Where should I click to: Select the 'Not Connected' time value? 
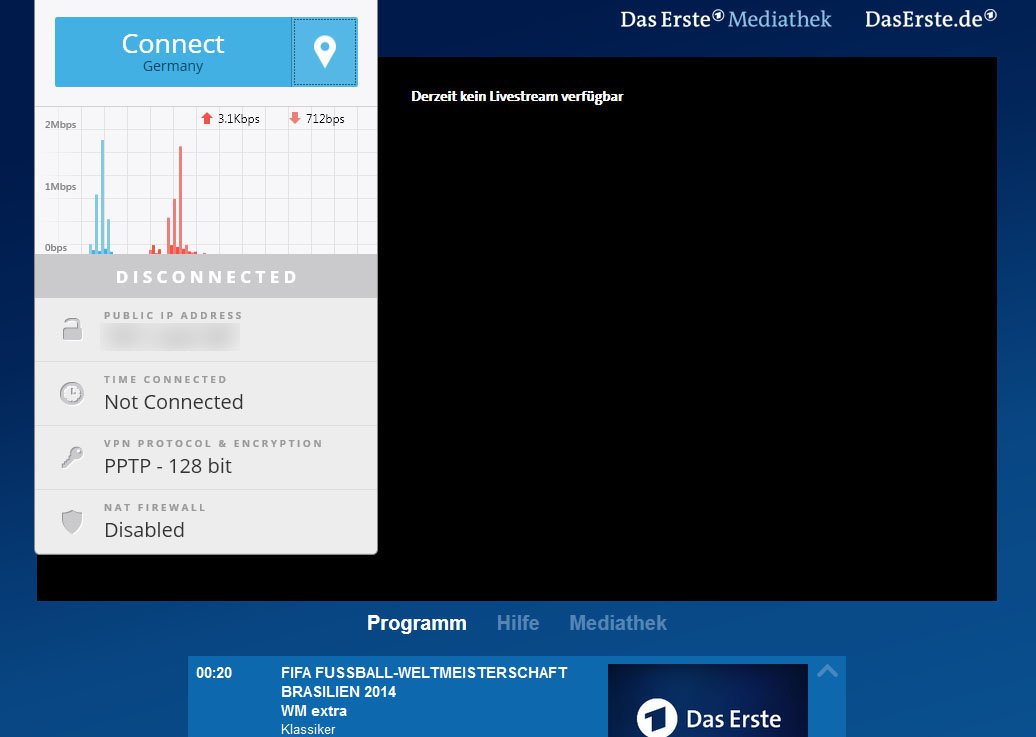tap(174, 402)
